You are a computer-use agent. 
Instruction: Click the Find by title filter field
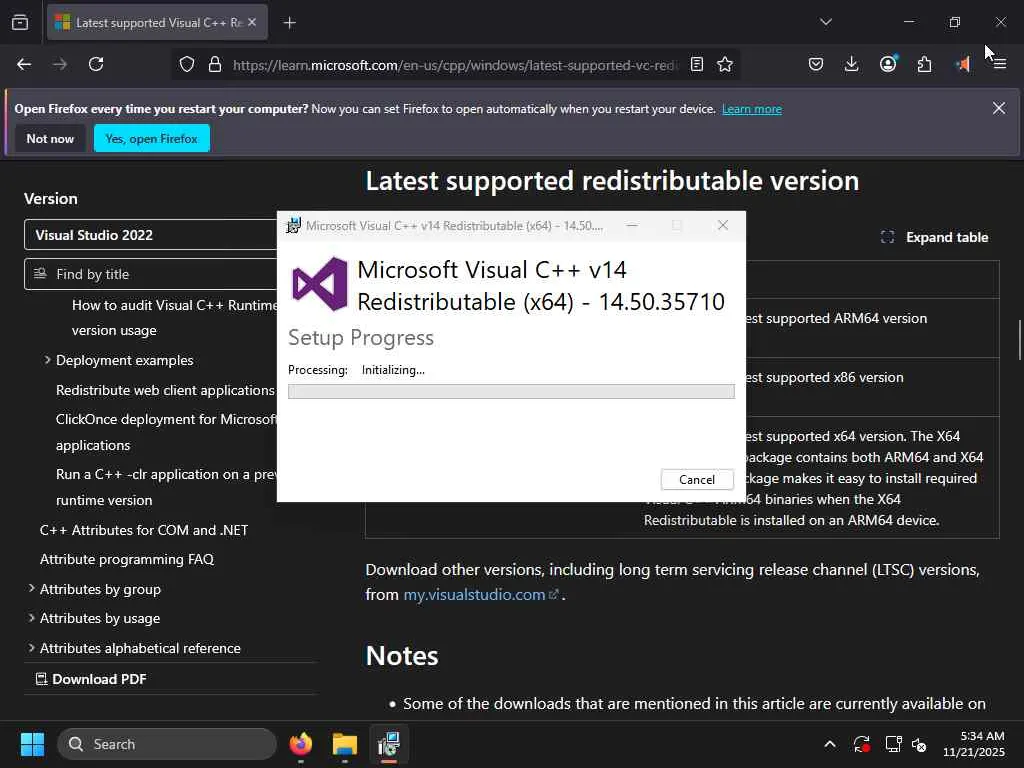[151, 274]
